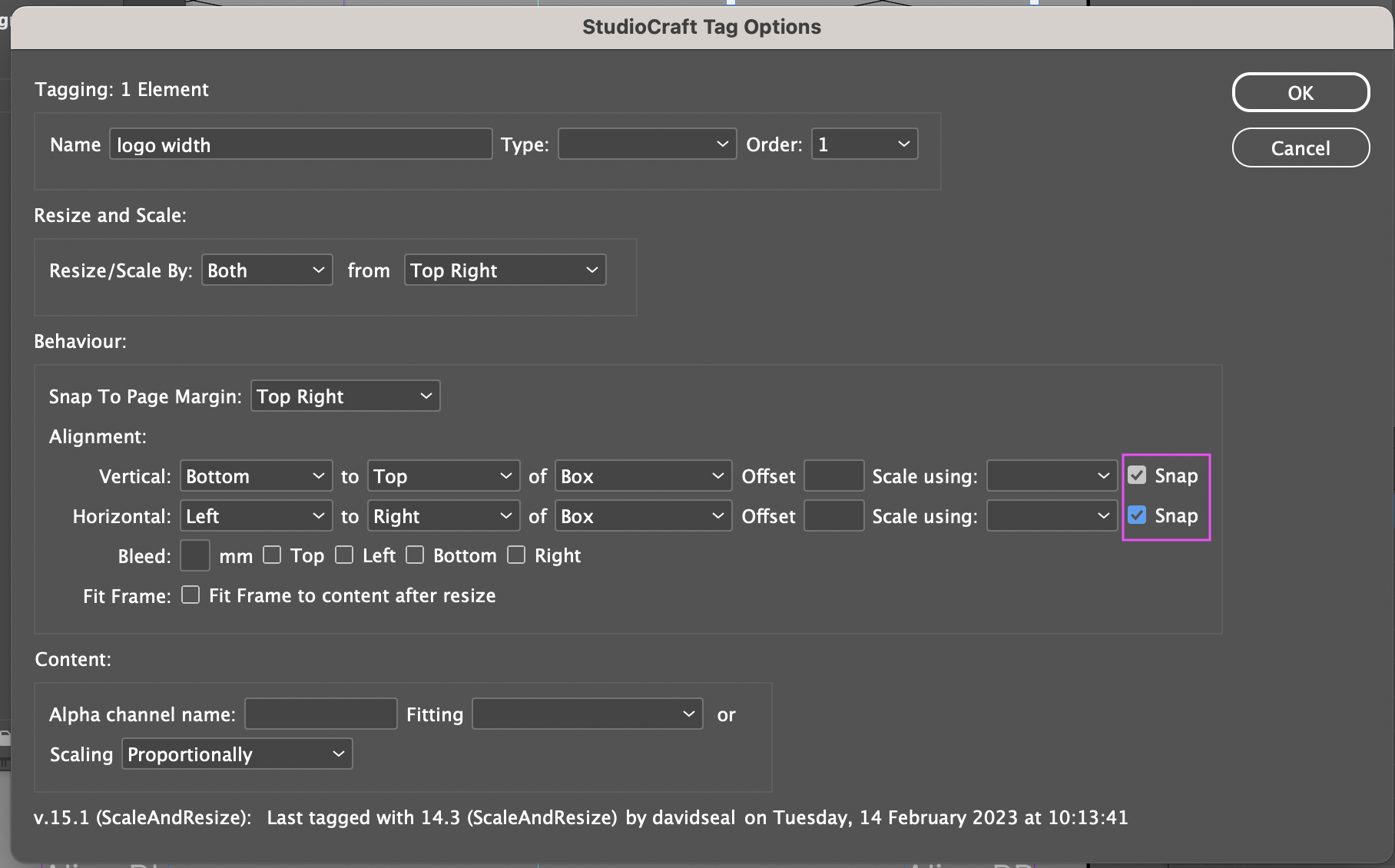Open Horizontal 'to' Right dropdown

pyautogui.click(x=443, y=516)
